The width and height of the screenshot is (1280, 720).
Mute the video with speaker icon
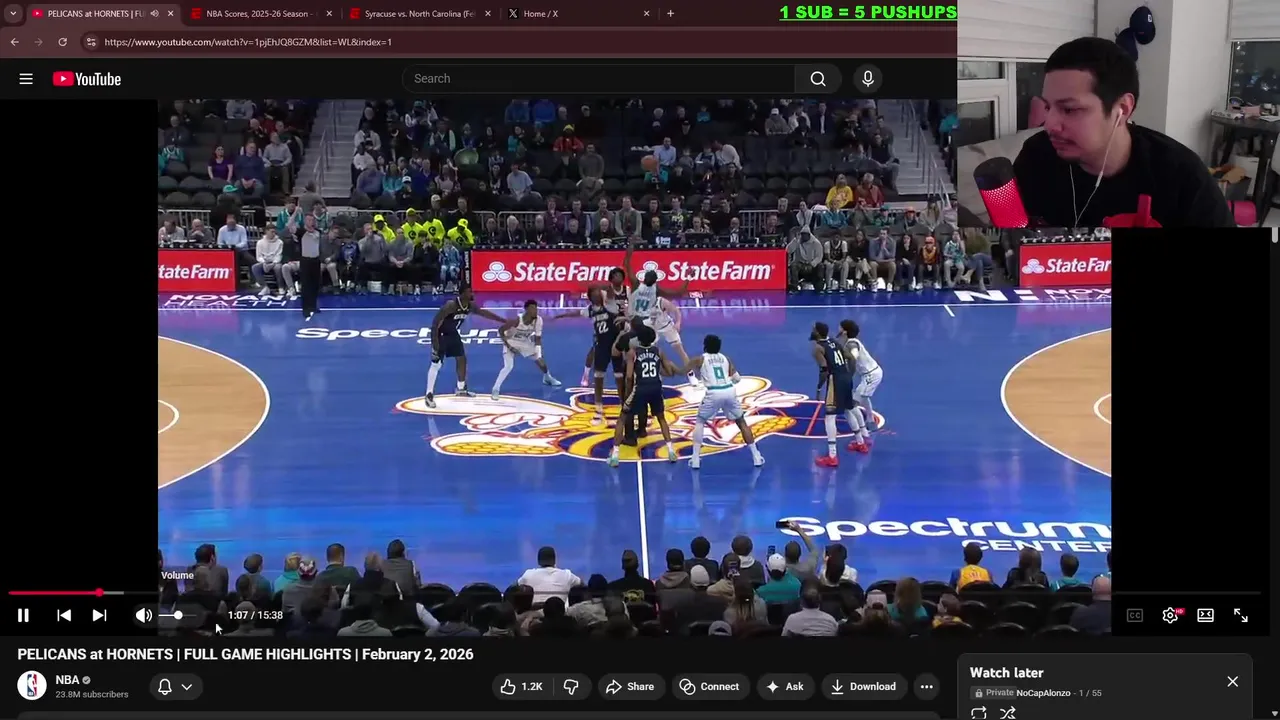coord(144,615)
